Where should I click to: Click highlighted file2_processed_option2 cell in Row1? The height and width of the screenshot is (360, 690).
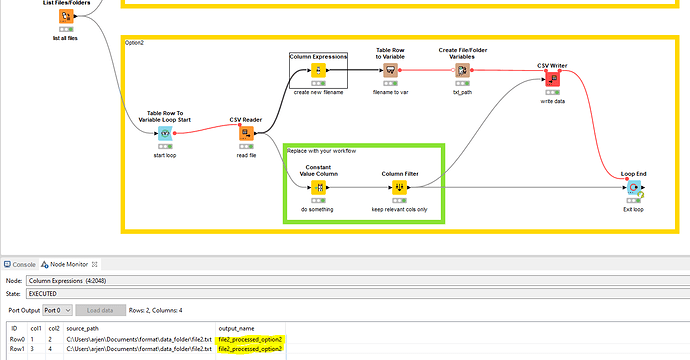[250, 349]
